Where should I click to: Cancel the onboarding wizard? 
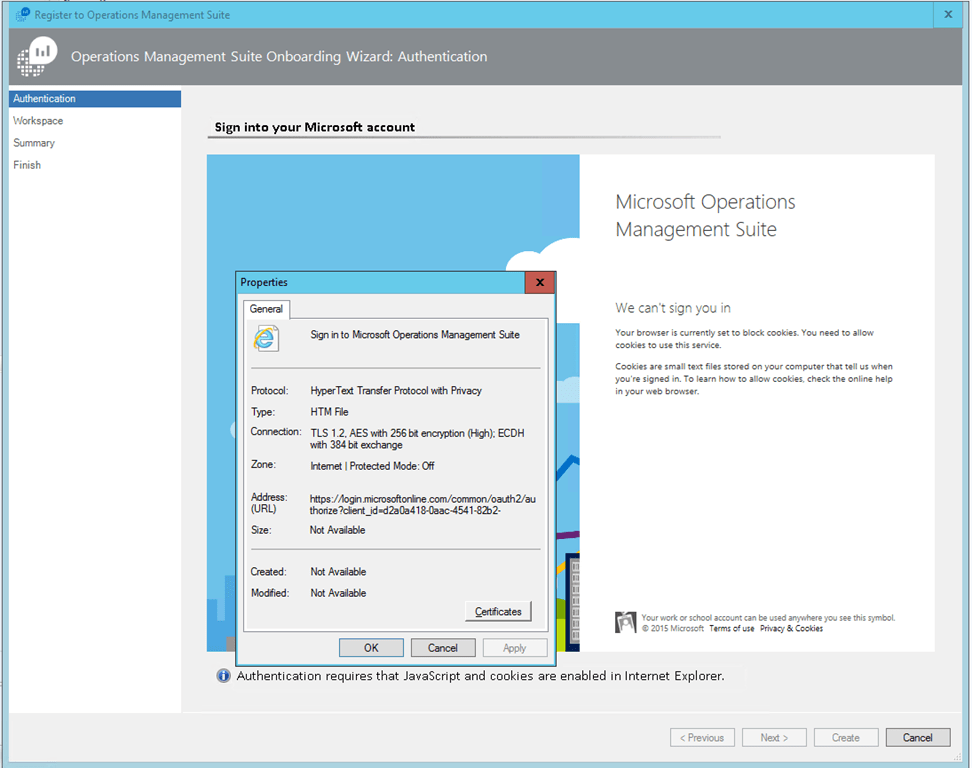[x=917, y=738]
